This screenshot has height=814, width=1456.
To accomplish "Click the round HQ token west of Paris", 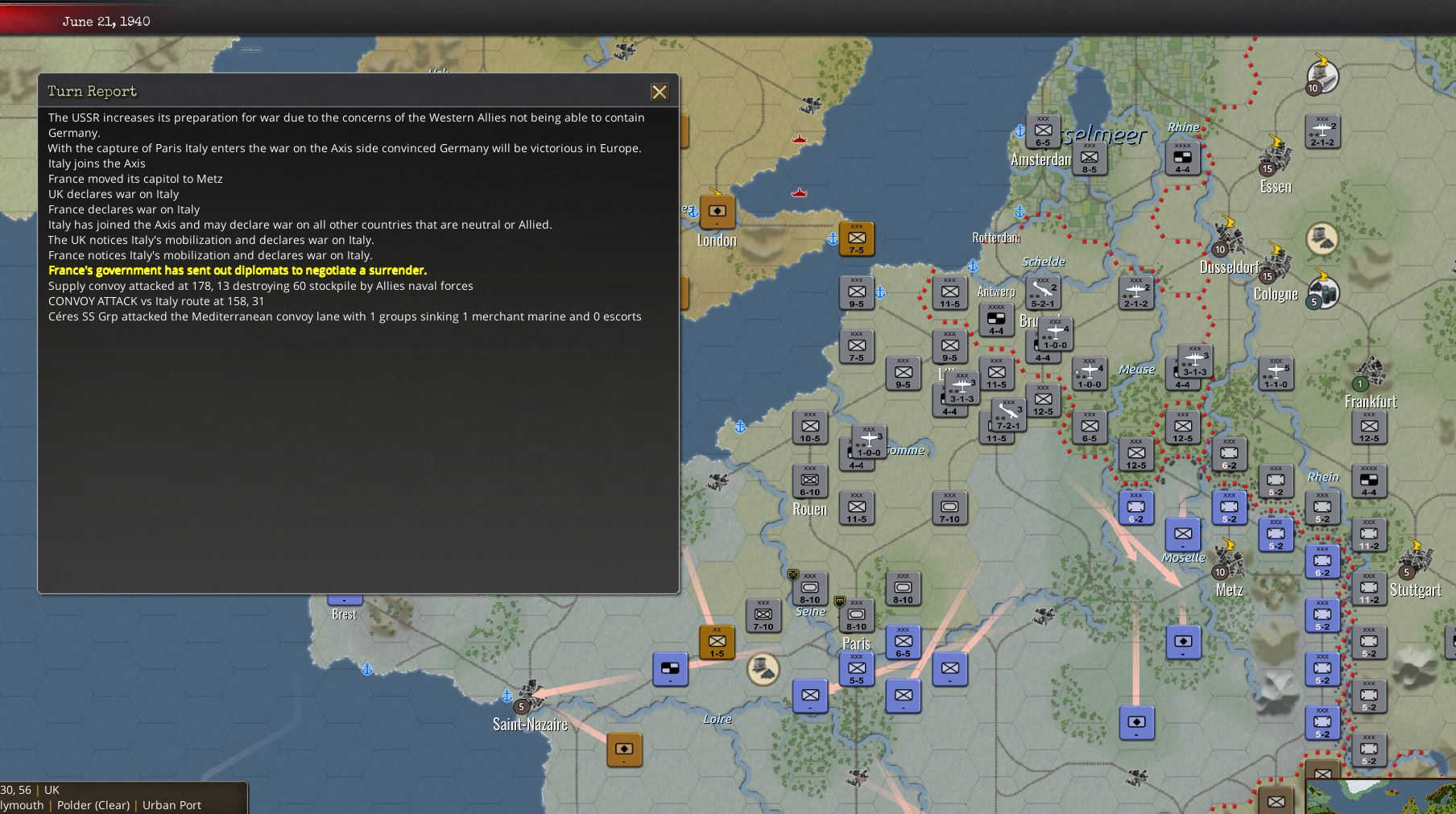I will [763, 668].
